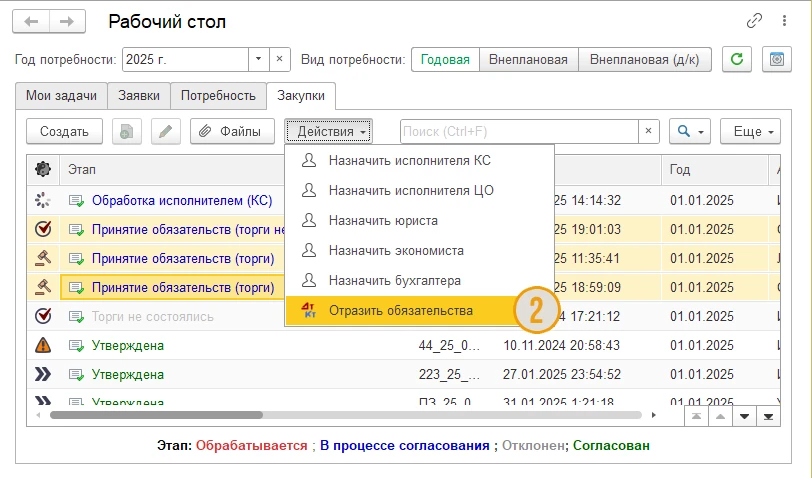
Task: Select row Обработка исполнителем (КС)
Action: [x=404, y=200]
